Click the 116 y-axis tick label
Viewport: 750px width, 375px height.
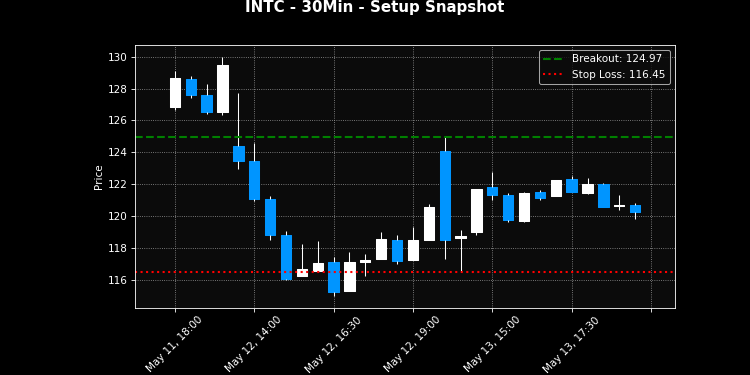point(118,280)
